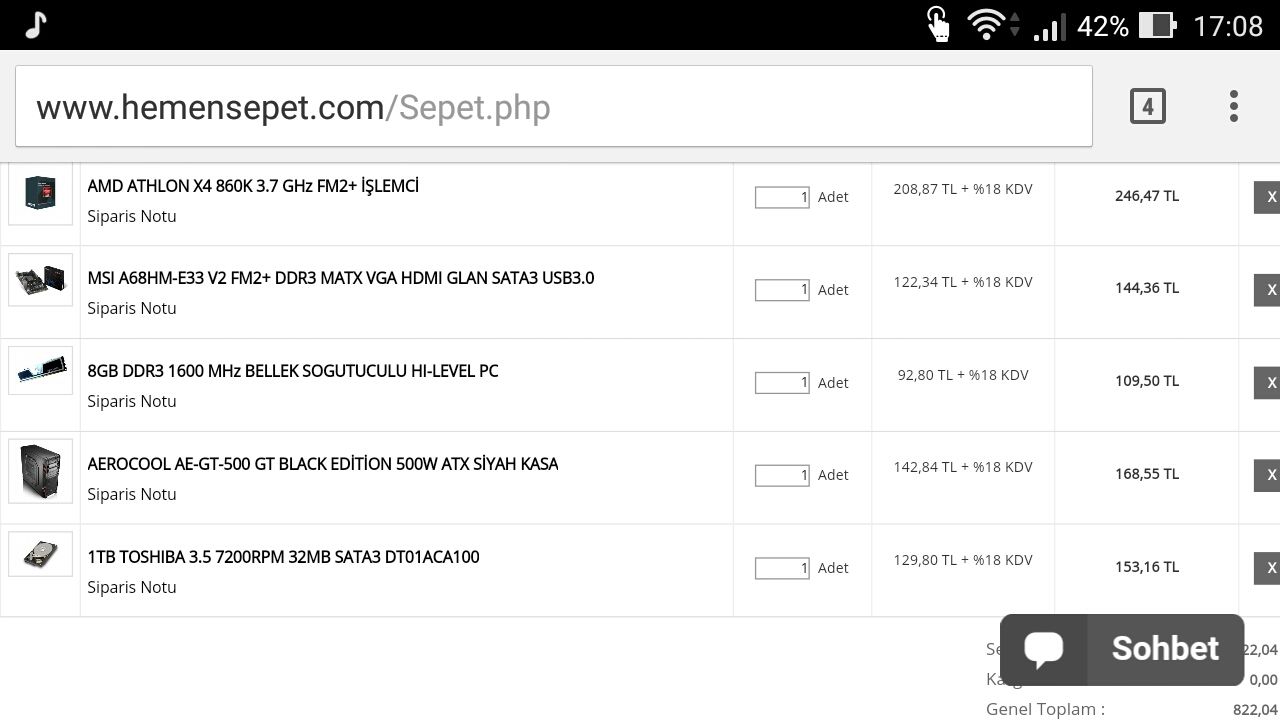Open AMD ATHLON X4 860K product link
The height and width of the screenshot is (720, 1280).
pyautogui.click(x=253, y=186)
